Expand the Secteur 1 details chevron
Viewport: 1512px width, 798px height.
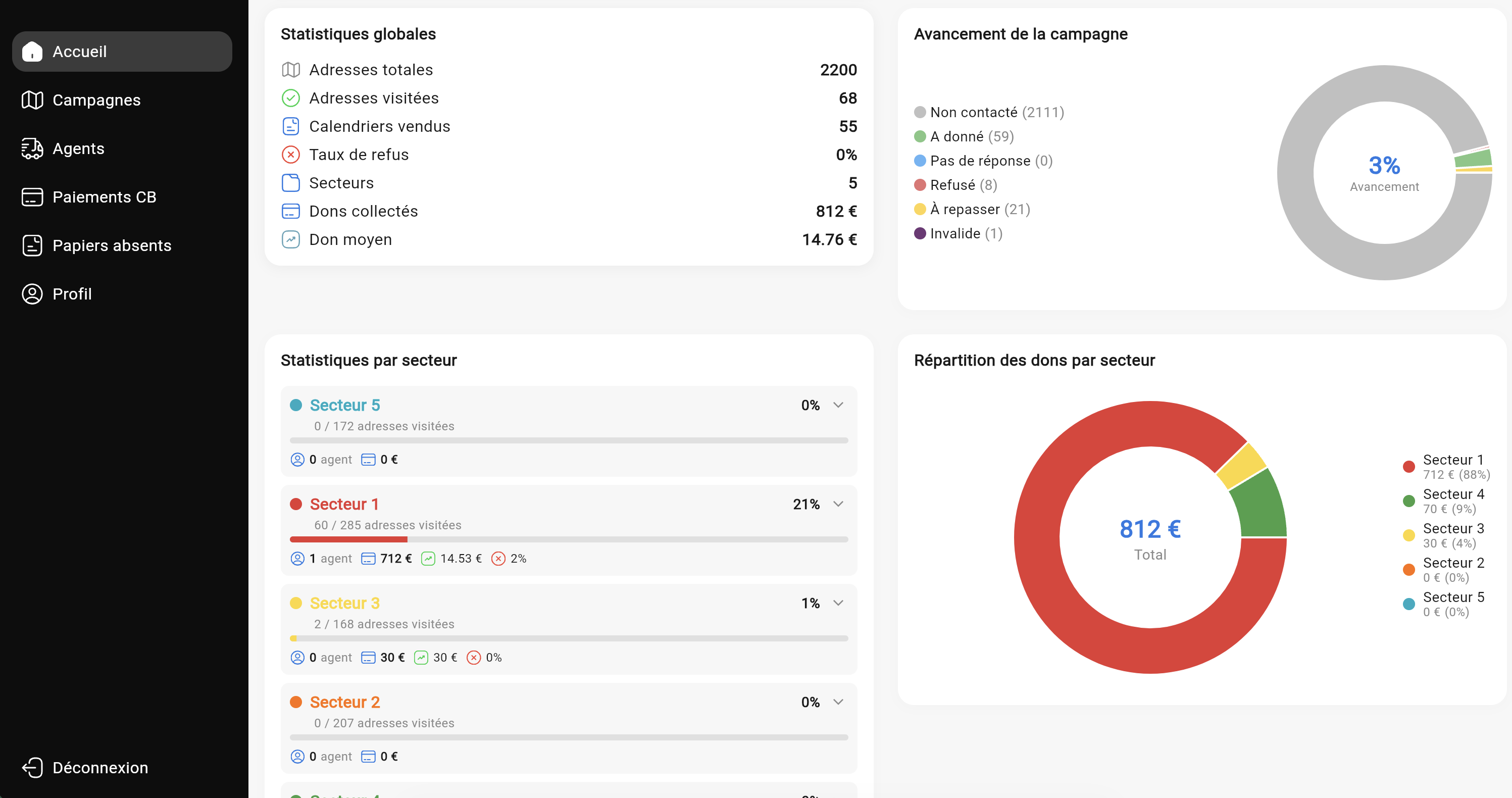838,503
